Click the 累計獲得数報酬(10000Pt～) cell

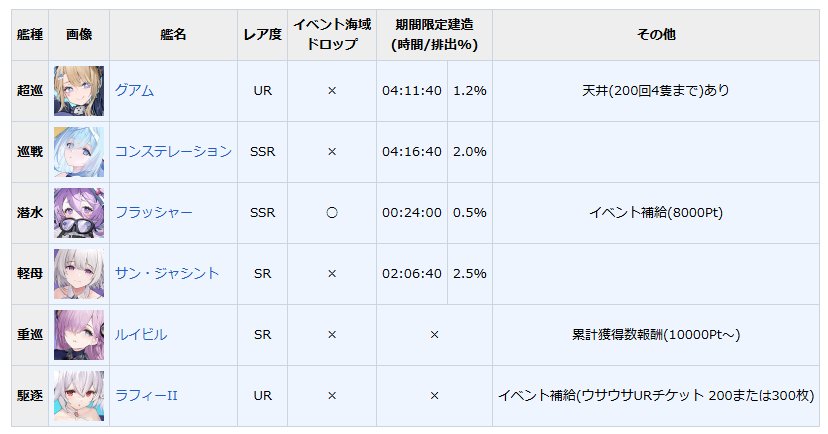pos(656,335)
